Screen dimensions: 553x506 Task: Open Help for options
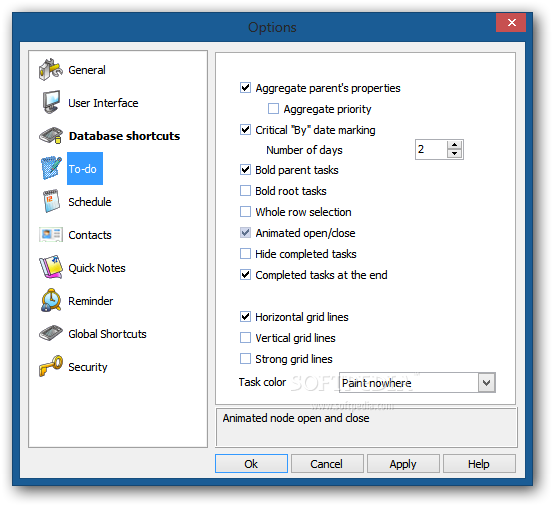point(479,463)
